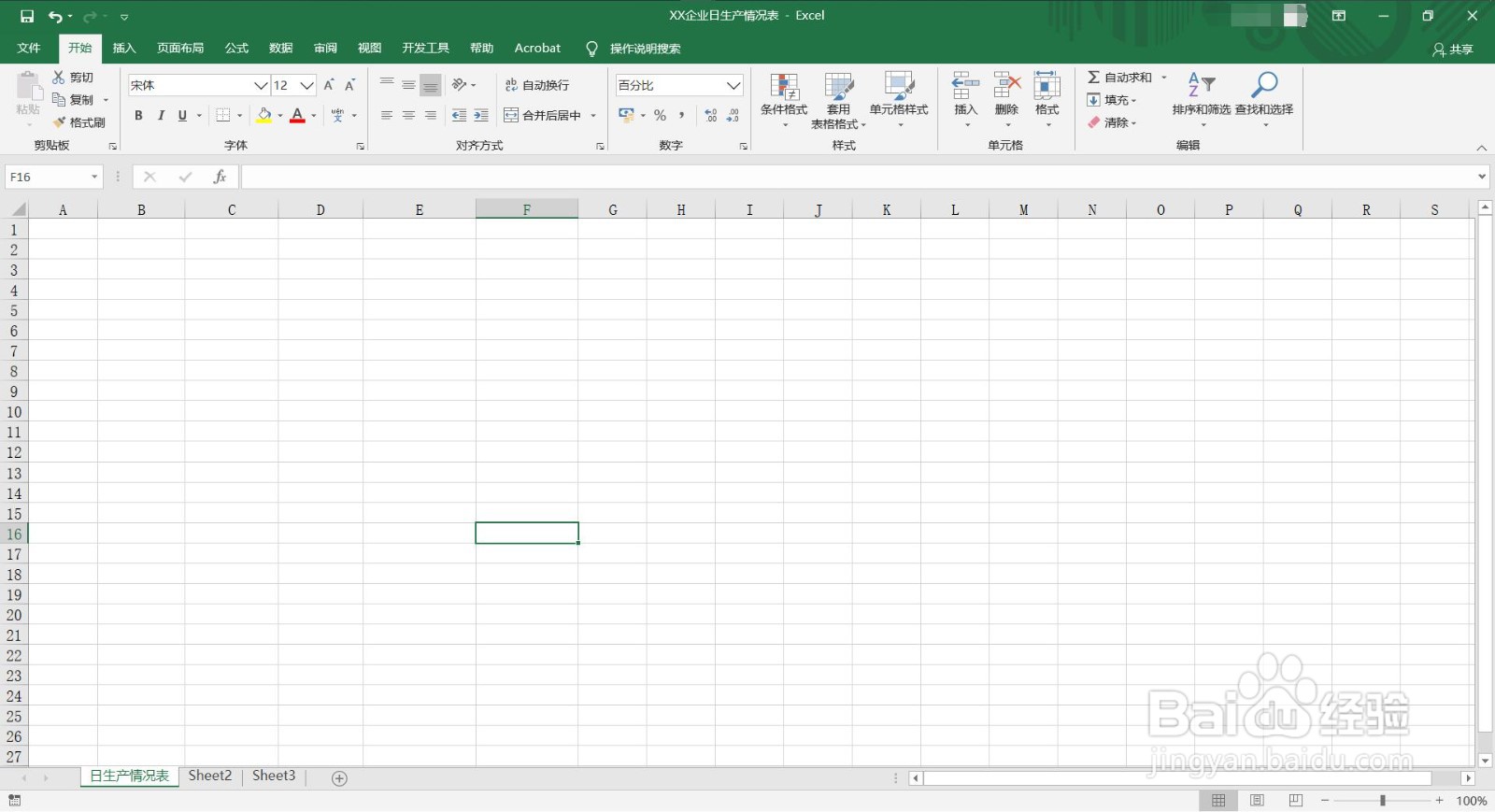
Task: Toggle bottom vertical alignment
Action: click(x=430, y=85)
